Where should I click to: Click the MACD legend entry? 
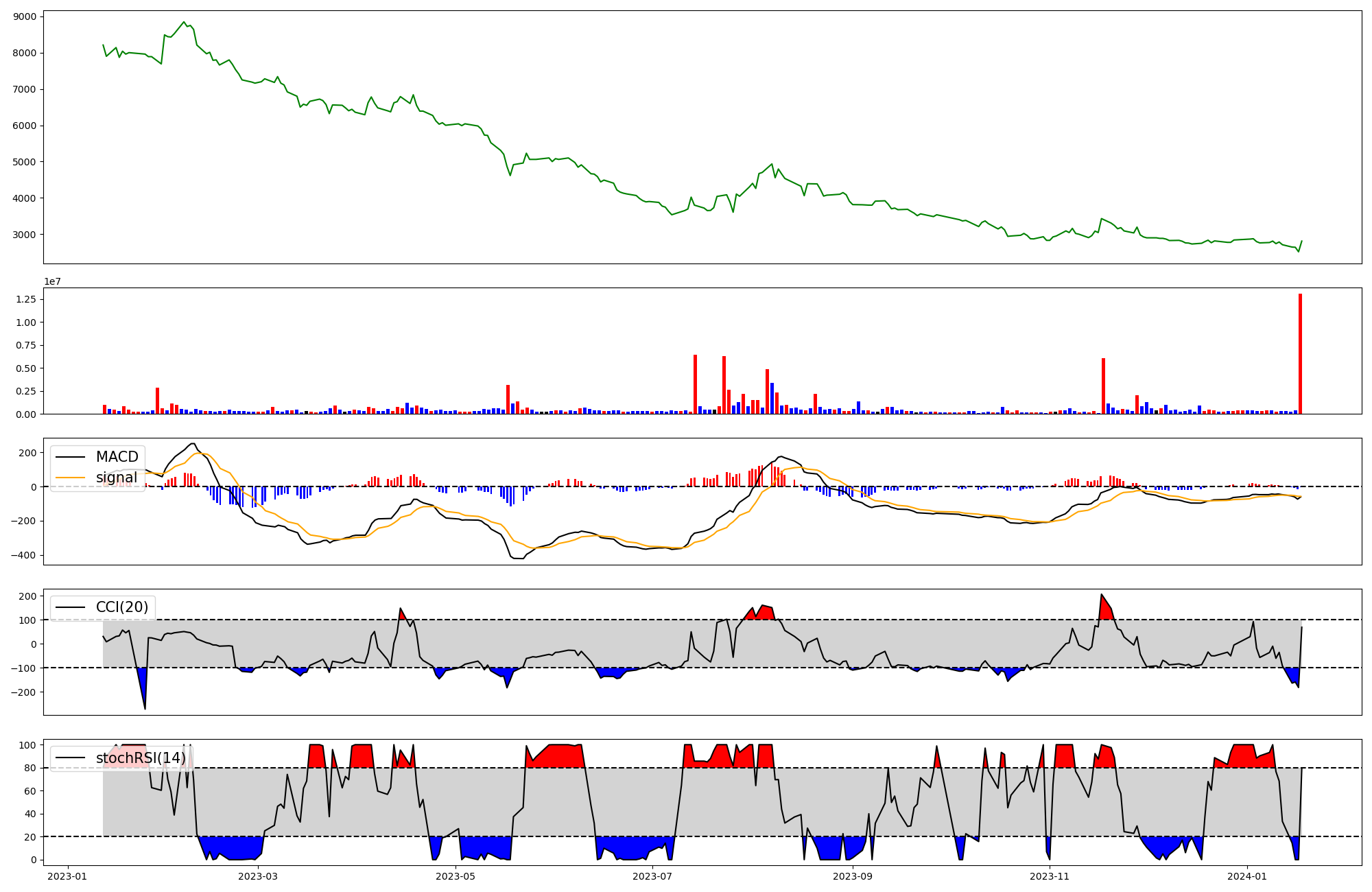coord(117,457)
